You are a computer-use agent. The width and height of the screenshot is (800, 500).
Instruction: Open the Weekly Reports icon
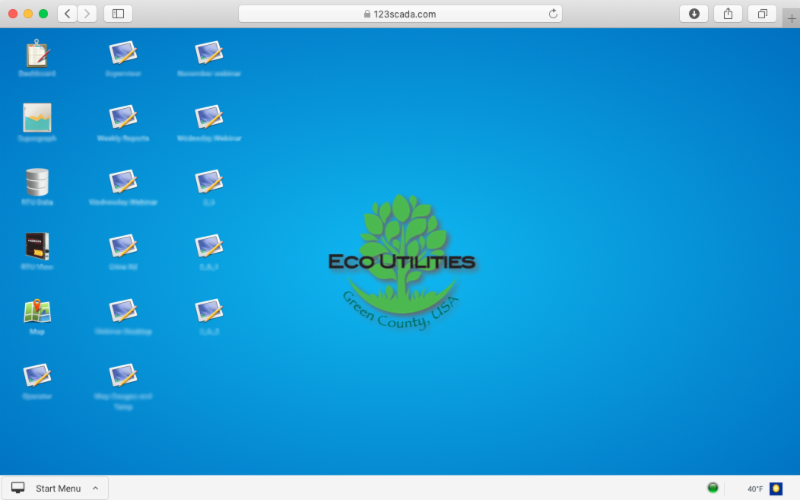point(123,118)
